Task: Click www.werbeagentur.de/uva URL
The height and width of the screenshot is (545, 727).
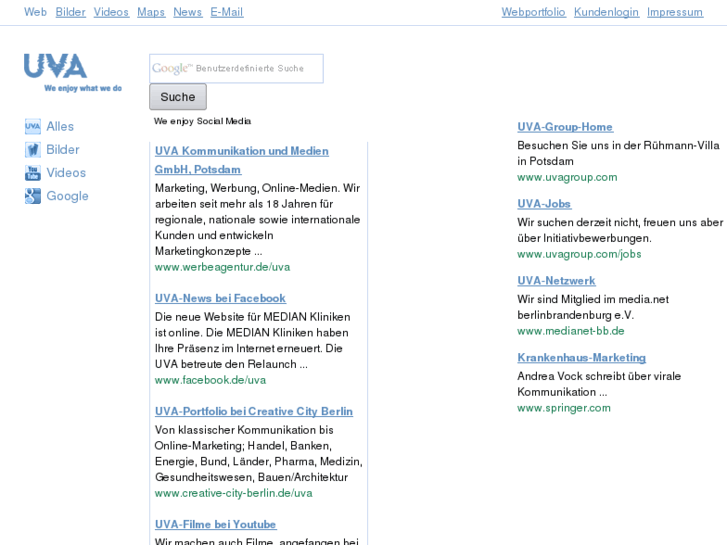Action: coord(223,267)
